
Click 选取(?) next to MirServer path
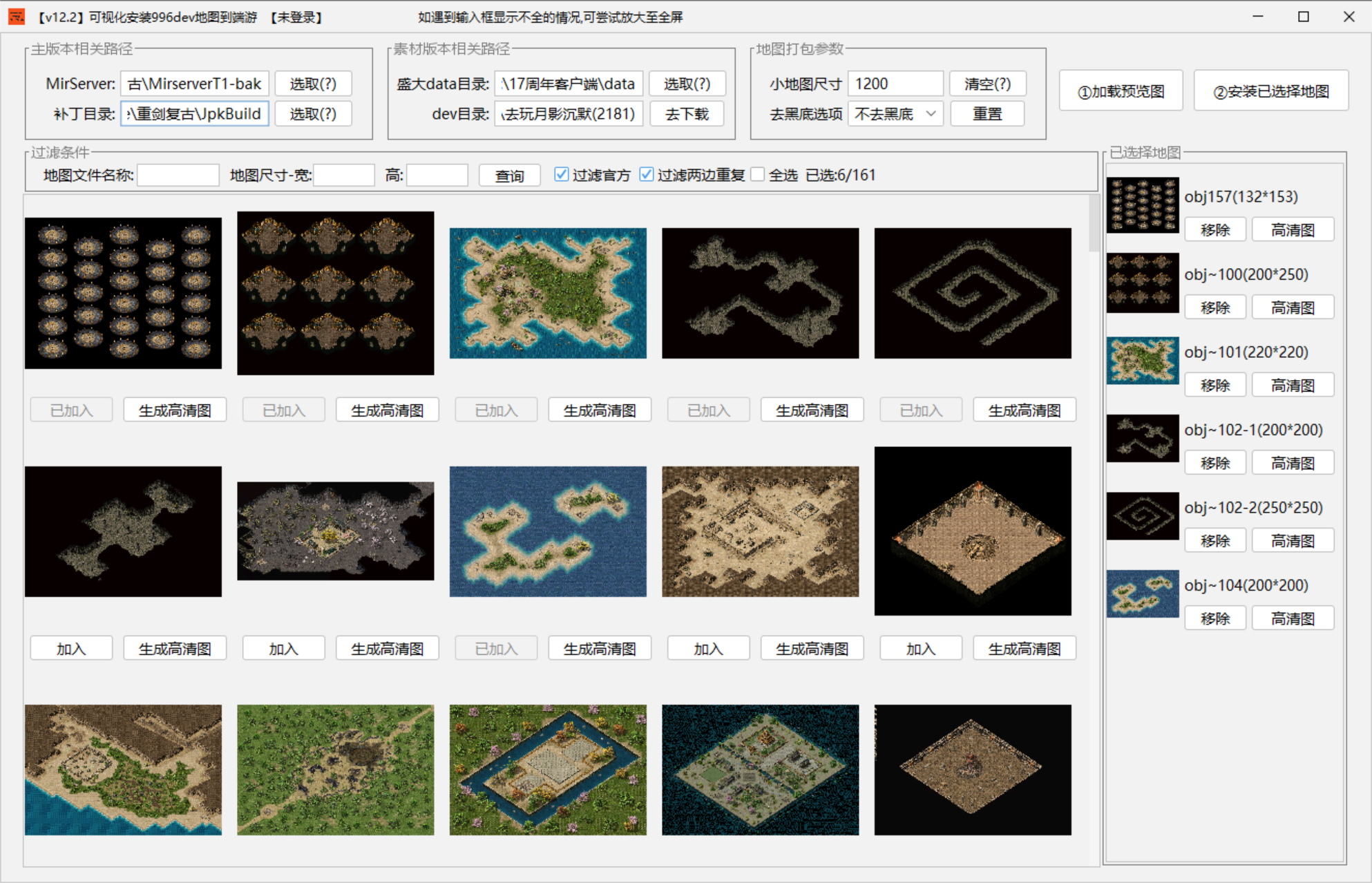coord(313,84)
